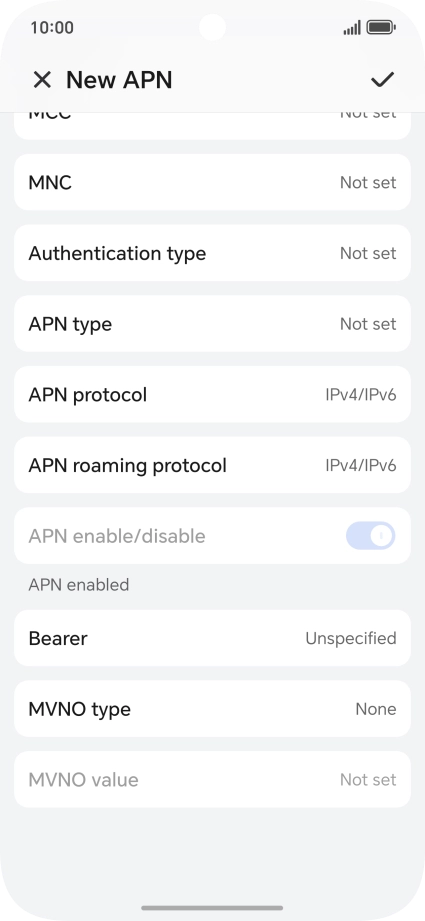
Task: Tap the battery icon in the status bar
Action: point(381,27)
